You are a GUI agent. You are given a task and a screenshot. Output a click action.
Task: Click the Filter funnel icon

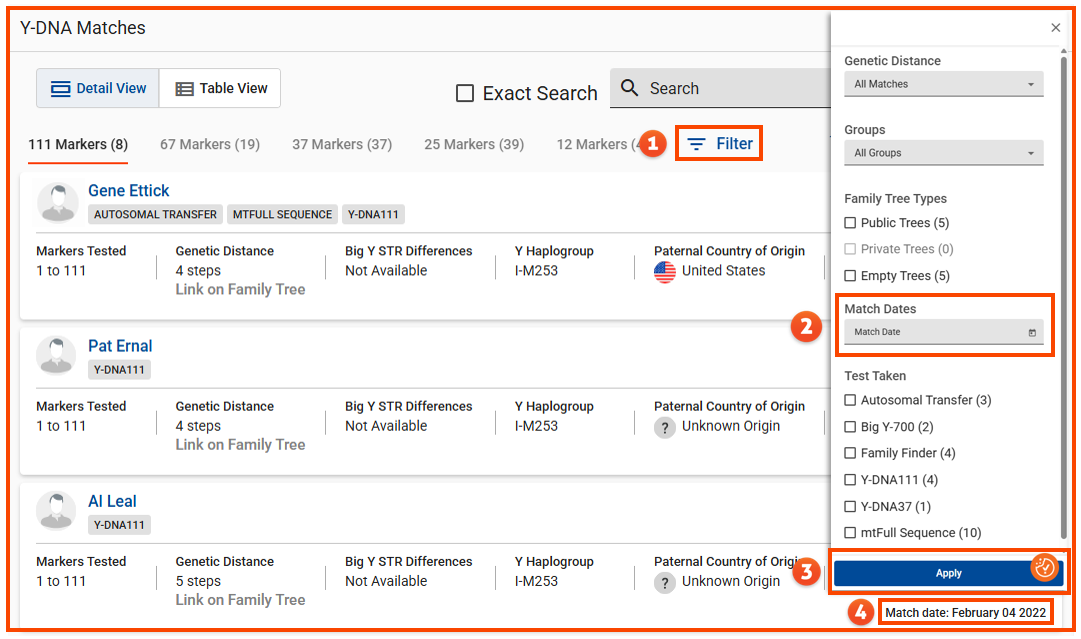(697, 144)
